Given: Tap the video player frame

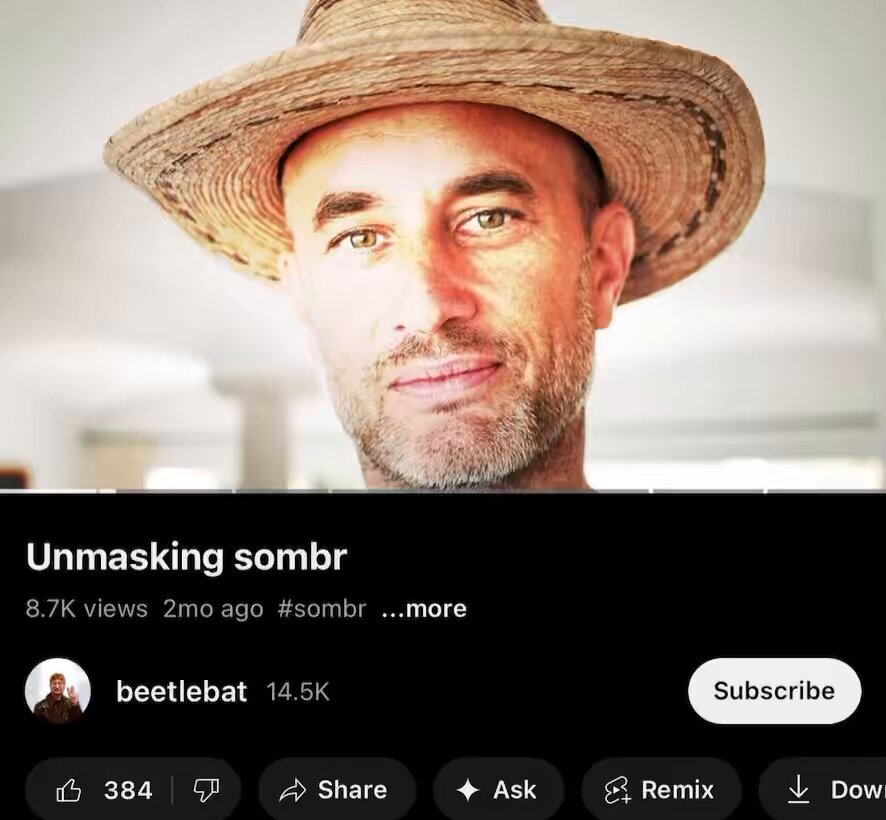Looking at the screenshot, I should pos(443,244).
